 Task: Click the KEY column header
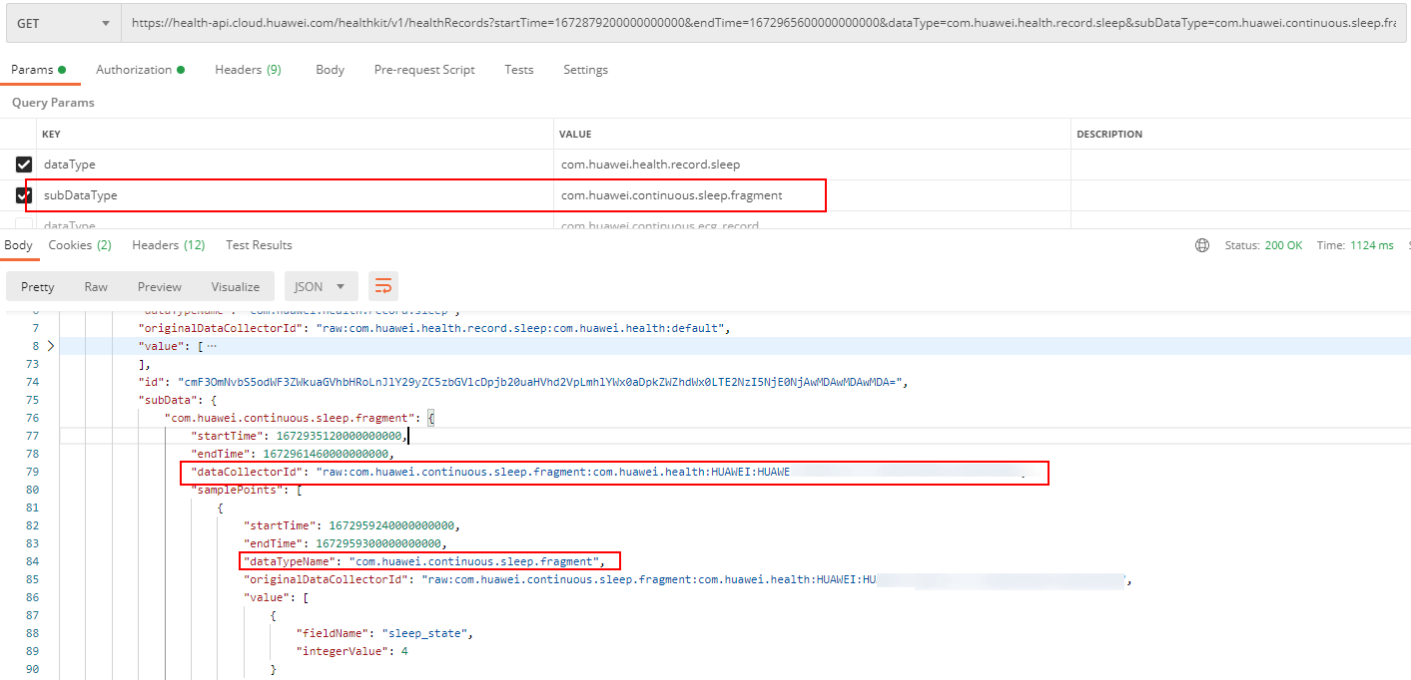coord(51,134)
